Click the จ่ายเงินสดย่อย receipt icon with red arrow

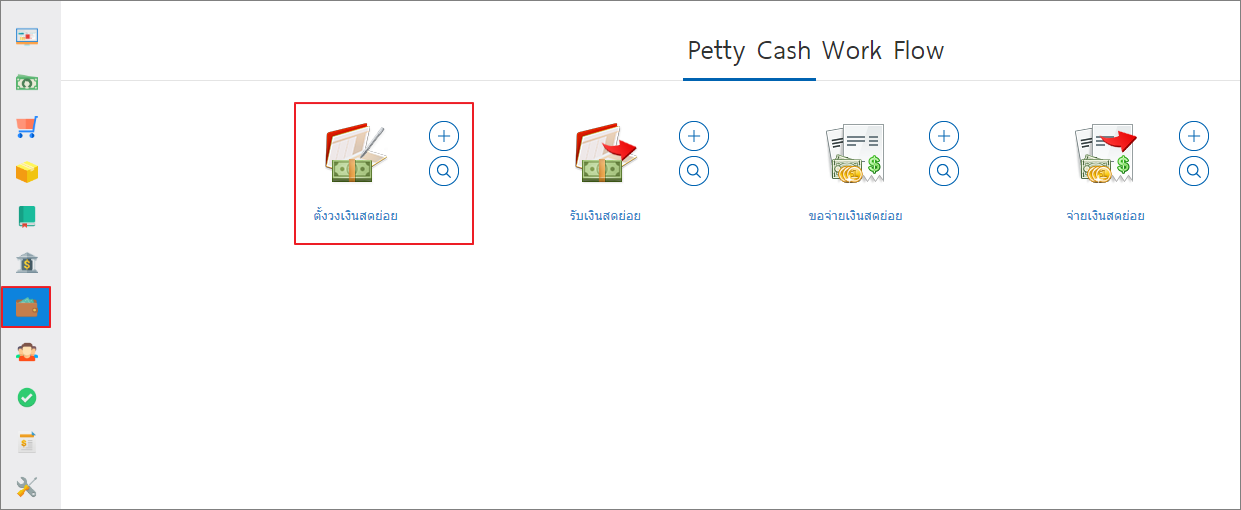[x=1106, y=153]
